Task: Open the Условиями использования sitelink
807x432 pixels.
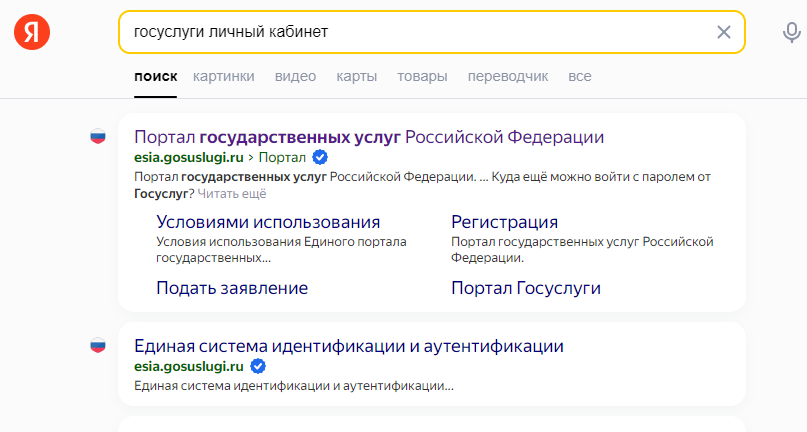Action: tap(268, 222)
